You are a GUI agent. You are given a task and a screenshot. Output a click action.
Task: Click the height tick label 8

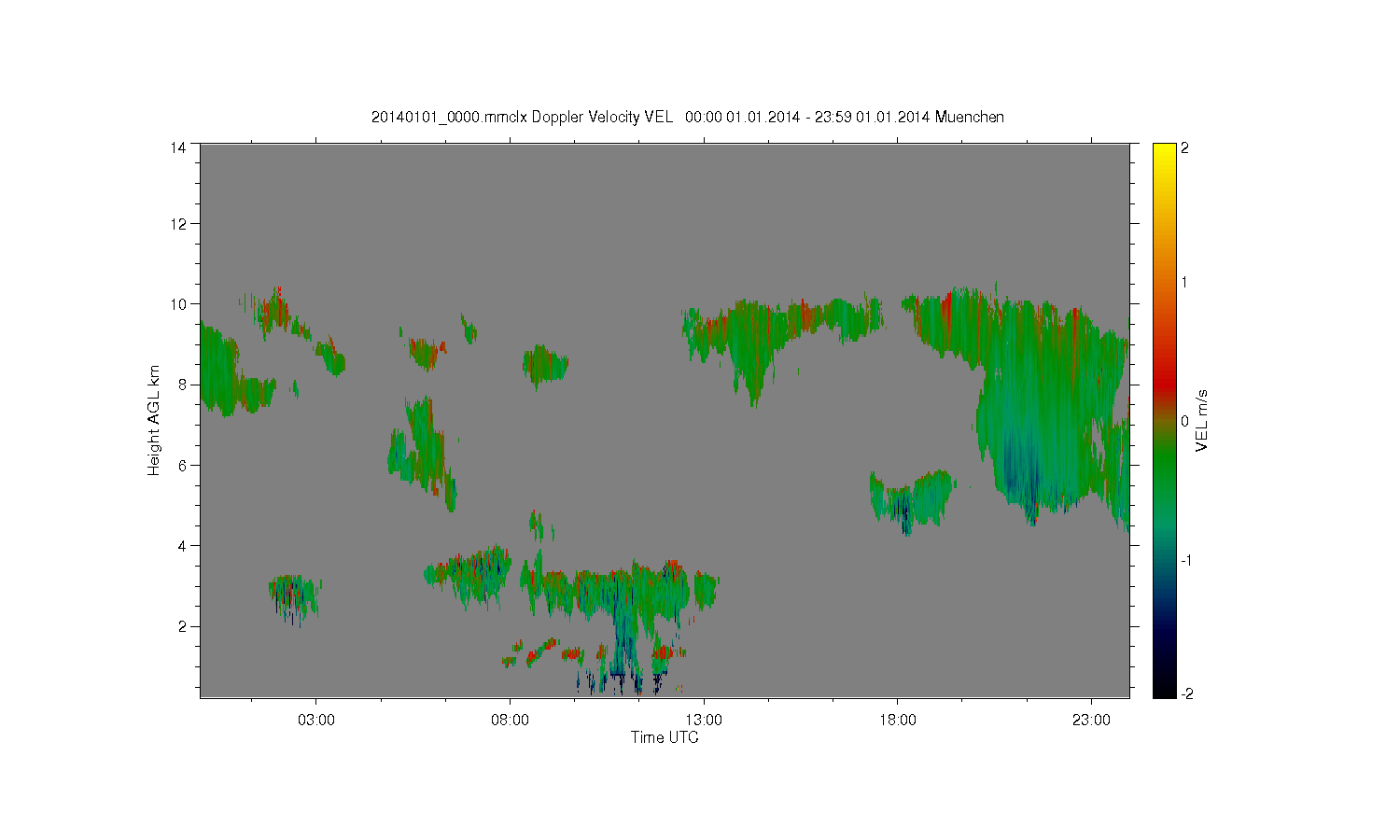click(183, 385)
